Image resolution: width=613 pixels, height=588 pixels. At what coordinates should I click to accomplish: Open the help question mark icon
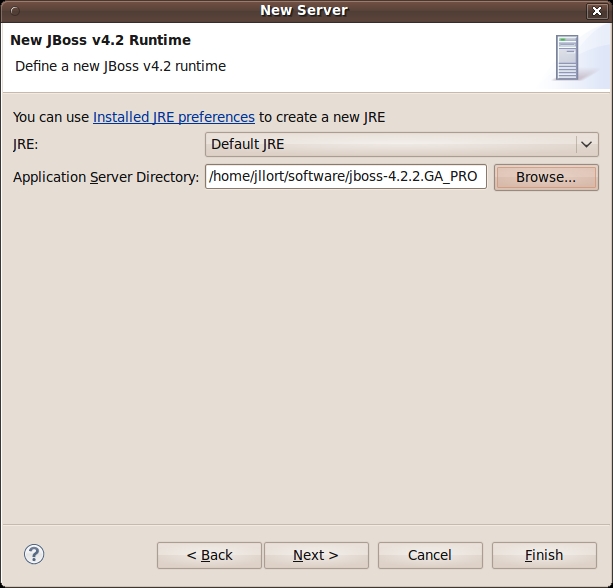[34, 554]
